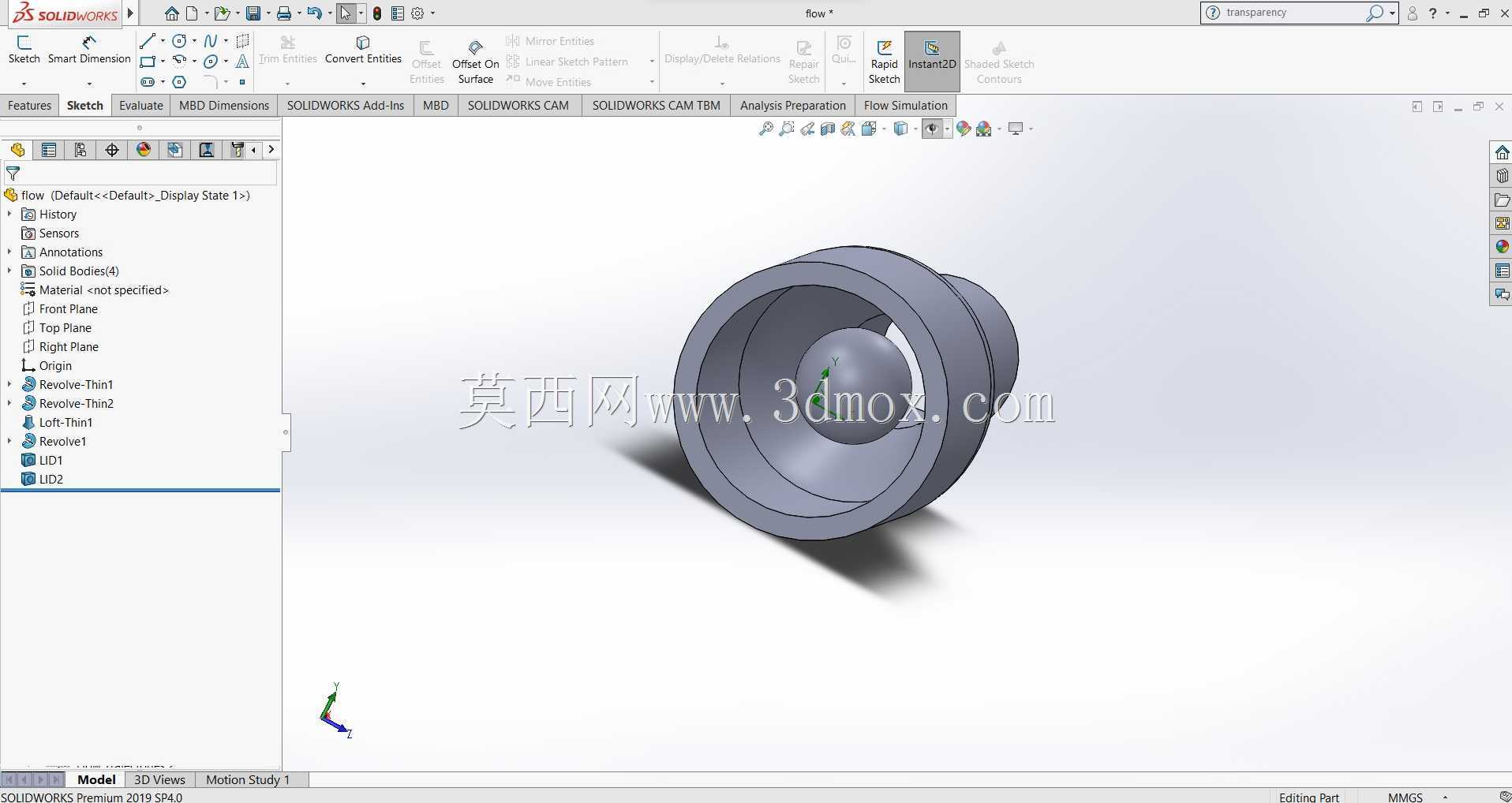Image resolution: width=1512 pixels, height=803 pixels.
Task: Select the Spline sketch tool
Action: click(x=211, y=41)
